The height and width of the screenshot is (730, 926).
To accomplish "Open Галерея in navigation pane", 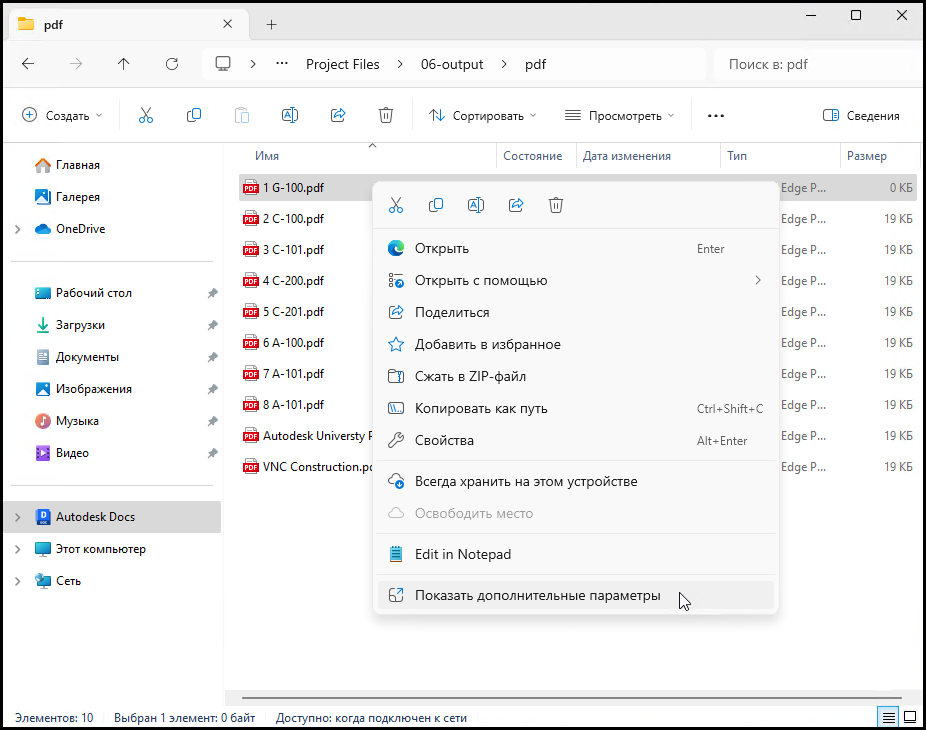I will [77, 197].
